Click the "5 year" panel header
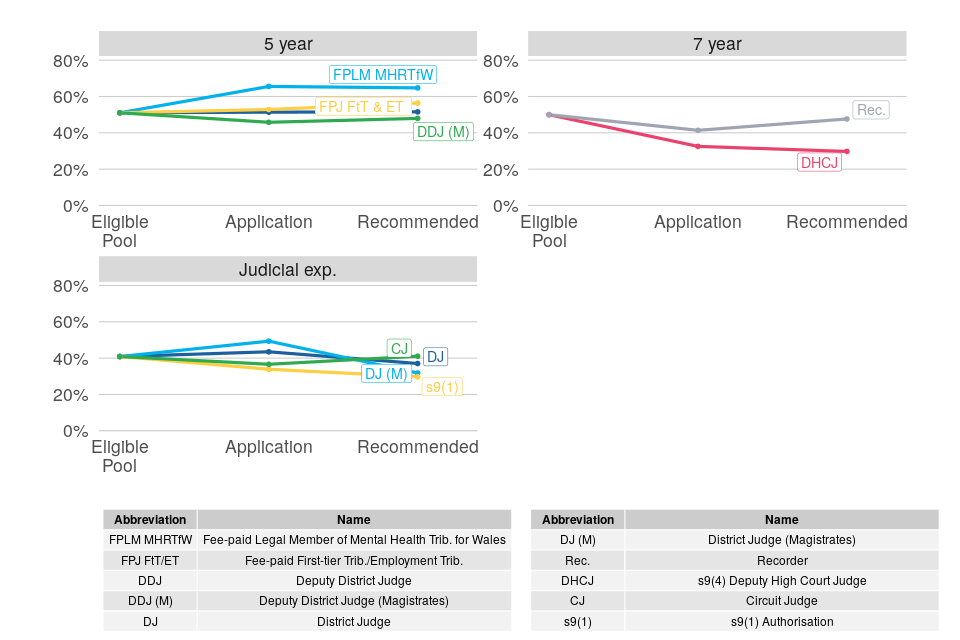 coord(288,44)
